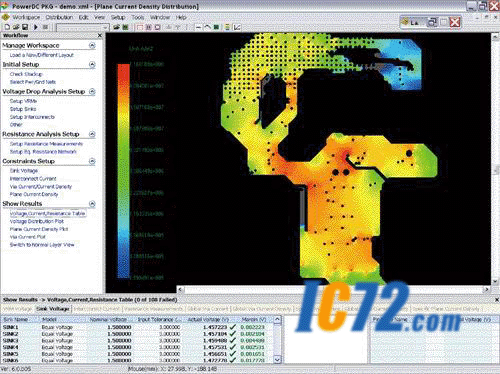Open Setup Resistance Measurements step
The width and height of the screenshot is (500, 374).
46,144
